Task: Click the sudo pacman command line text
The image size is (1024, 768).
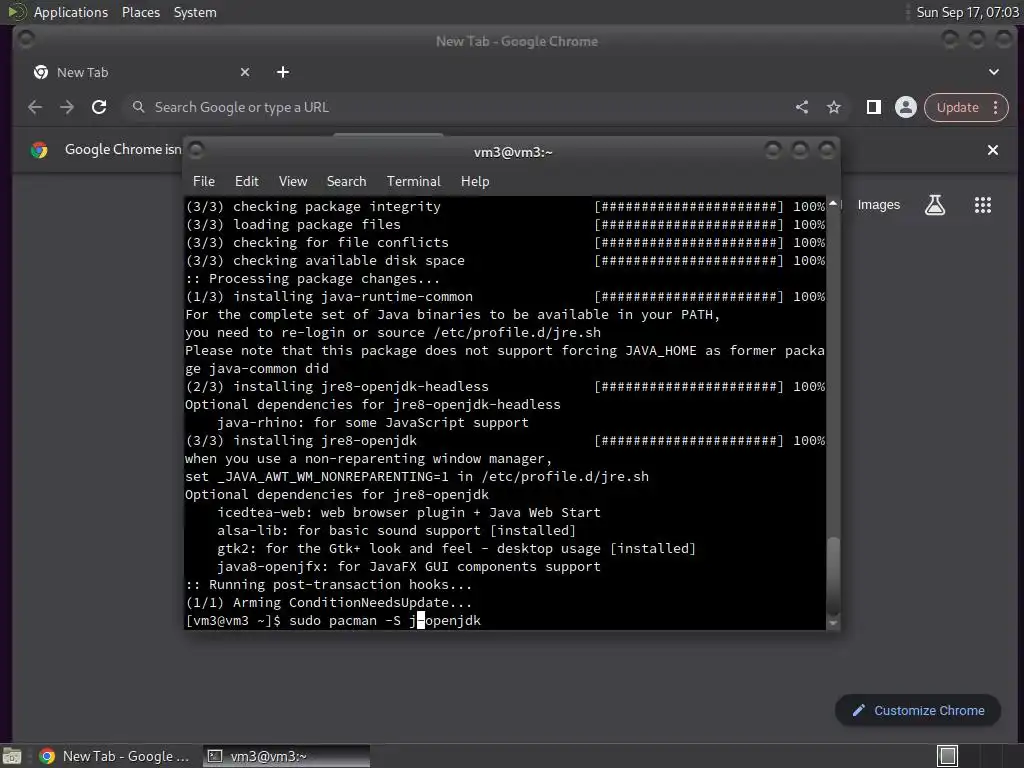Action: point(385,620)
